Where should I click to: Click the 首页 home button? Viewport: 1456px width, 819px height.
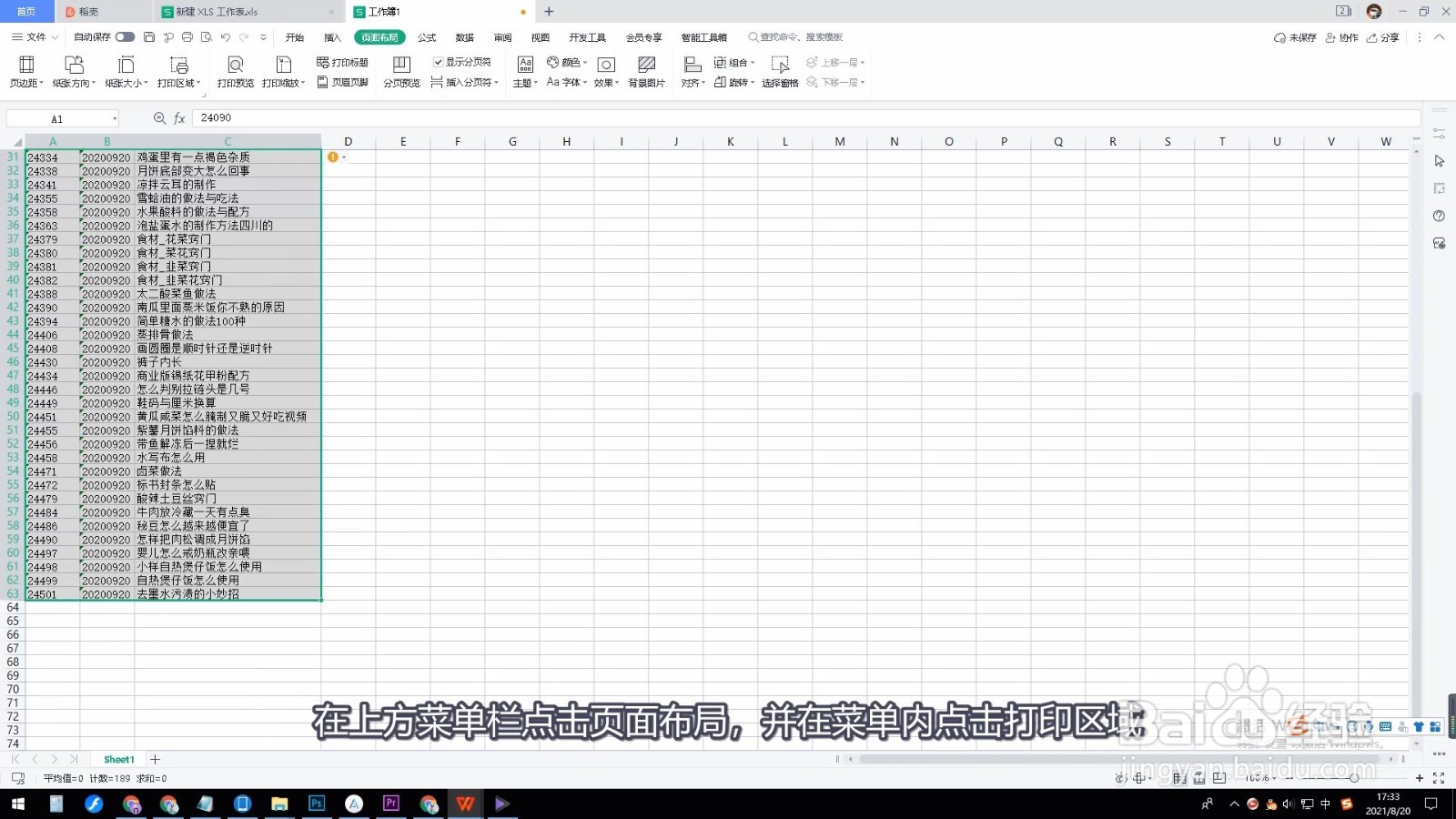click(x=26, y=12)
